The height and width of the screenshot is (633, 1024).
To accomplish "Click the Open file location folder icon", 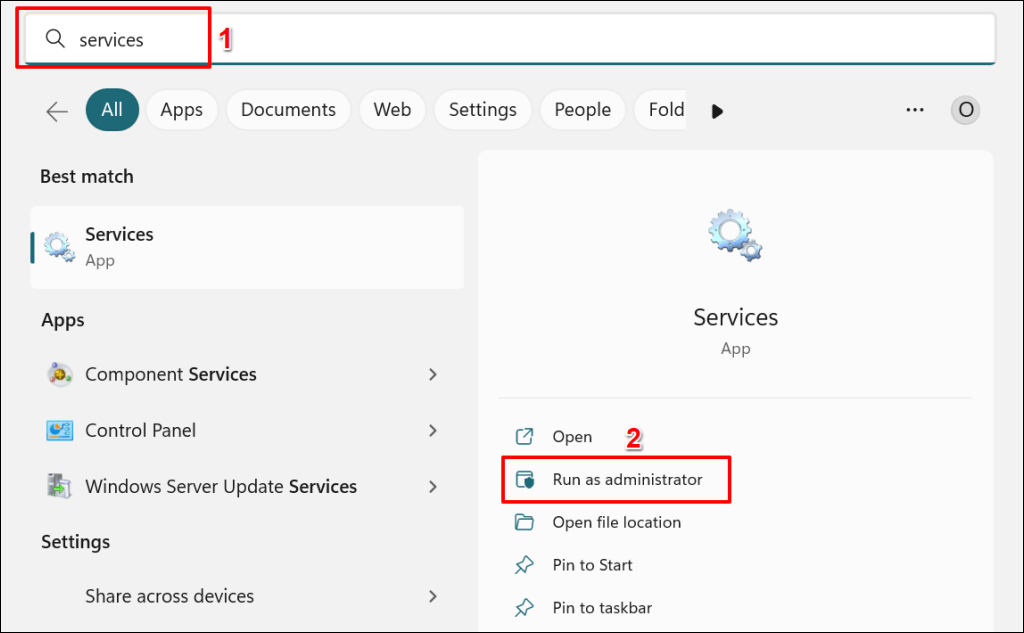I will pyautogui.click(x=524, y=522).
